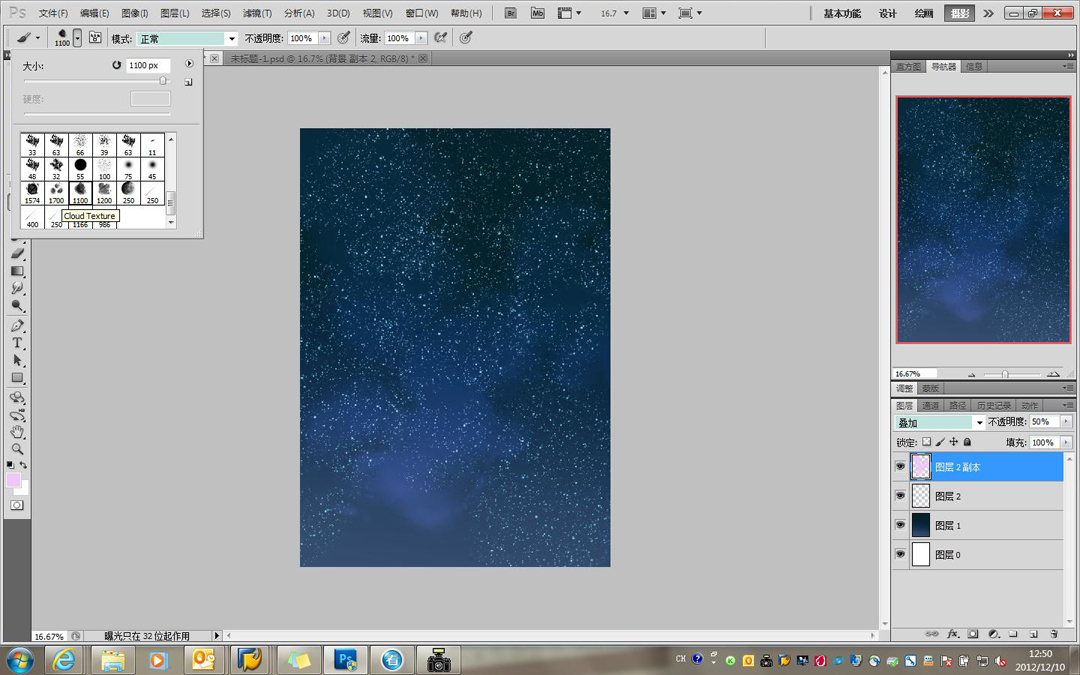This screenshot has height=675, width=1080.
Task: Add a layer style with fx icon
Action: (x=953, y=634)
